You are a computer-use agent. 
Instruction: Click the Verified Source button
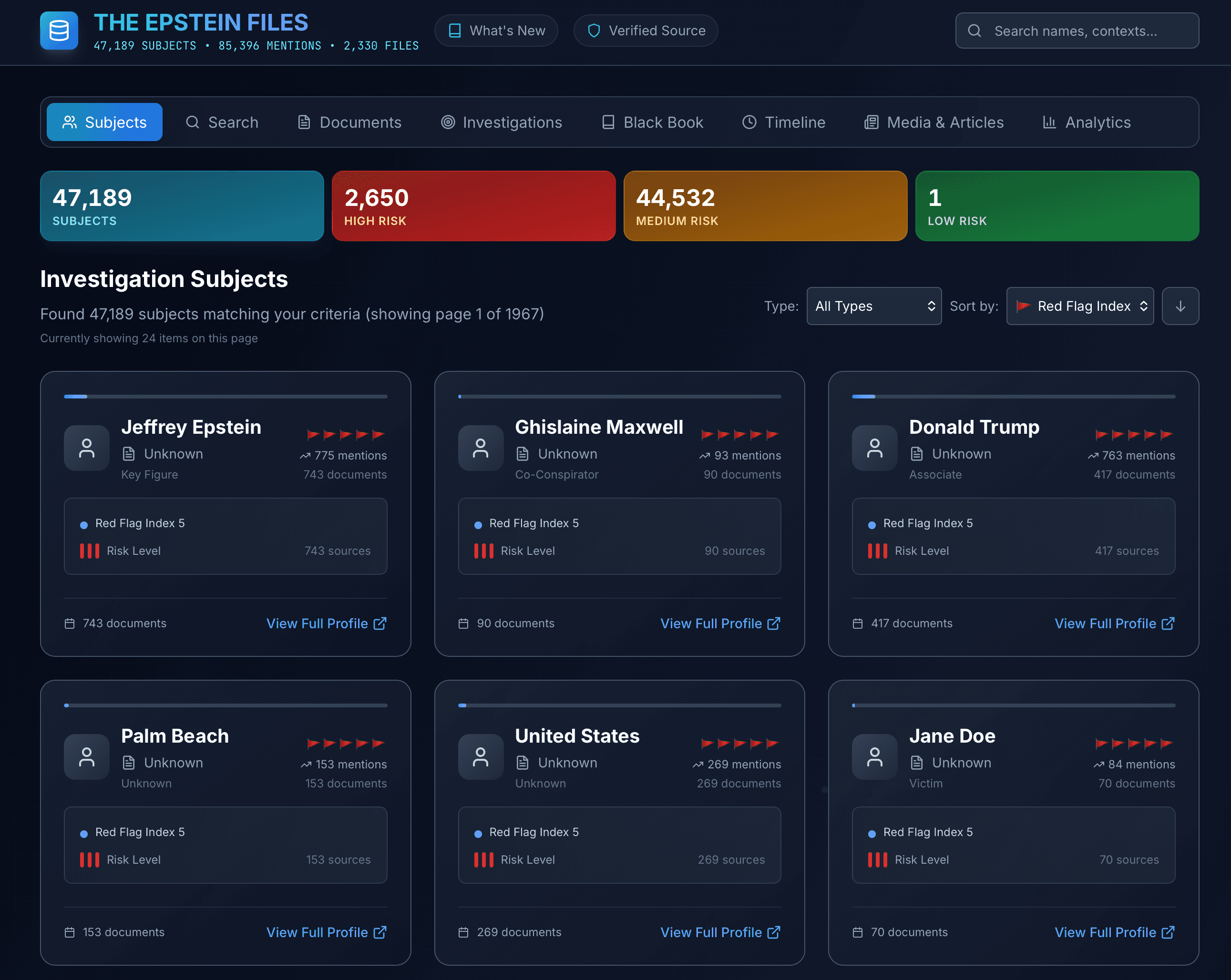pyautogui.click(x=646, y=31)
